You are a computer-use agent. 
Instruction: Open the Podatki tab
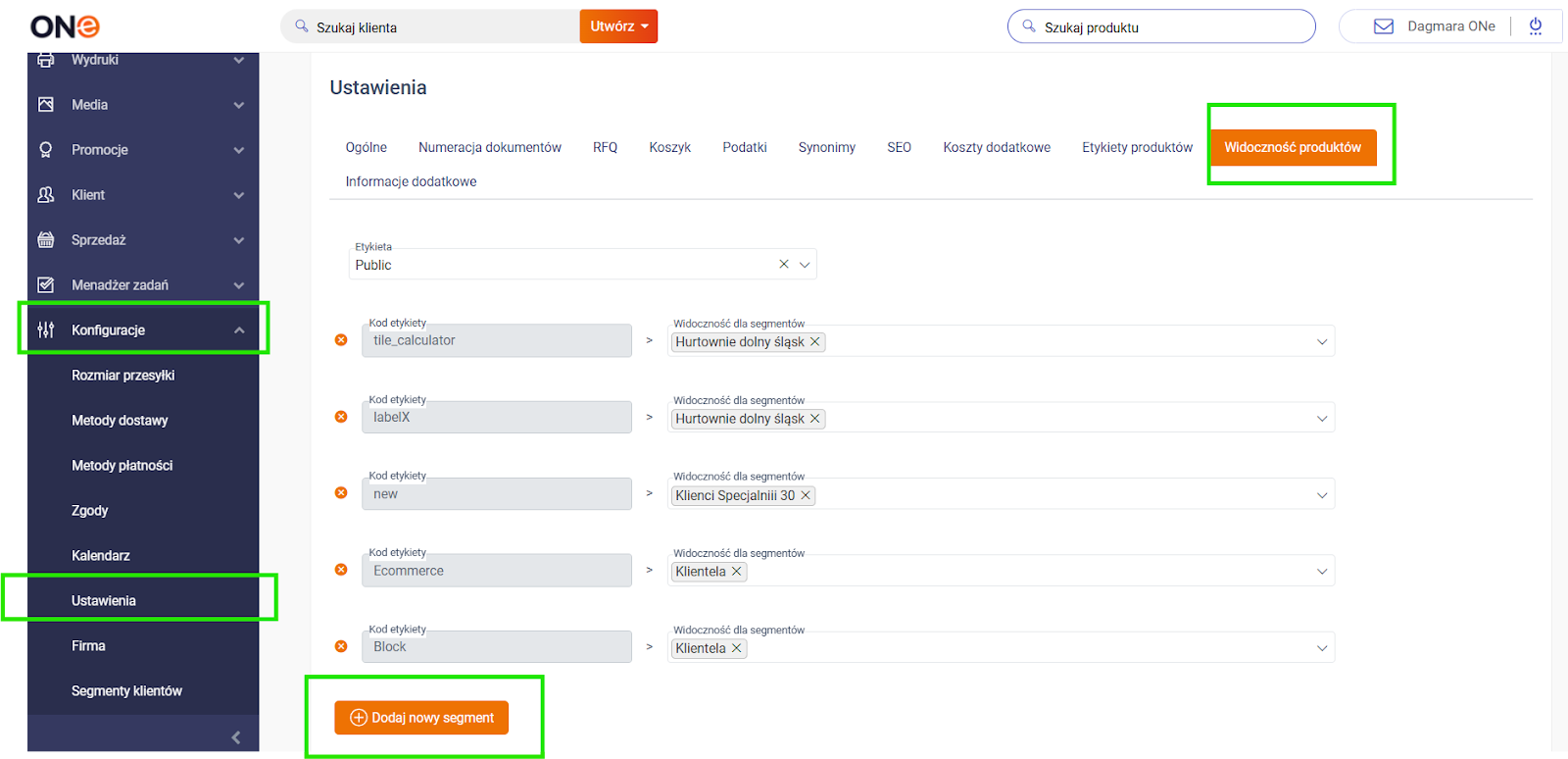coord(745,147)
